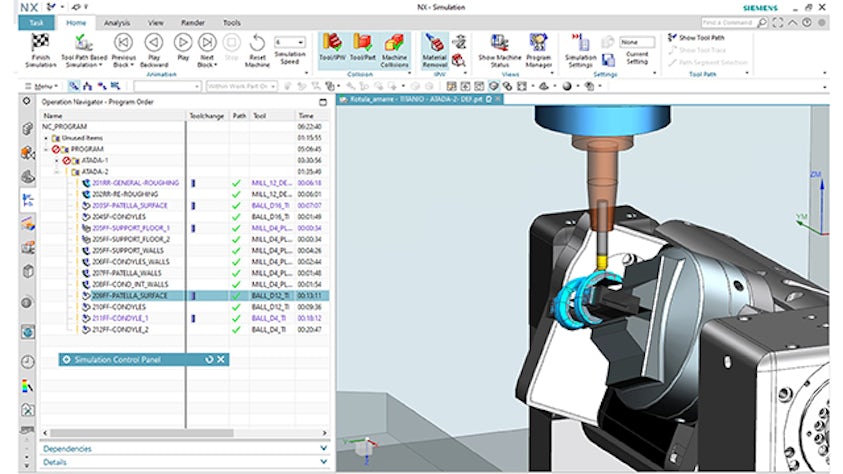Open the Analysis ribbon tab
Viewport: 843px width, 474px height.
tap(117, 23)
